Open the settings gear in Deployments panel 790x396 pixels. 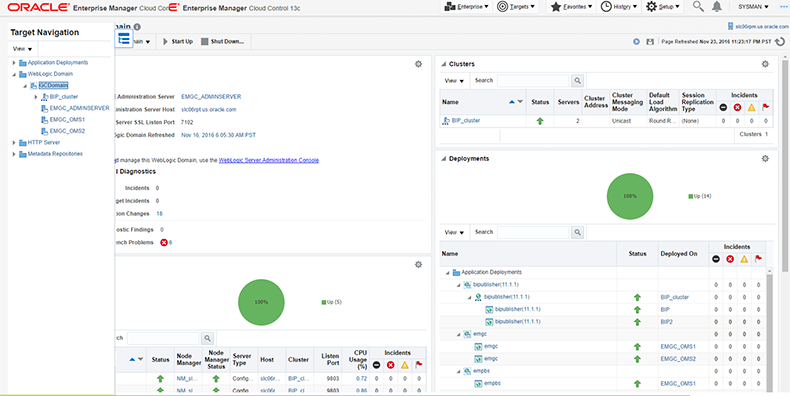coord(765,159)
